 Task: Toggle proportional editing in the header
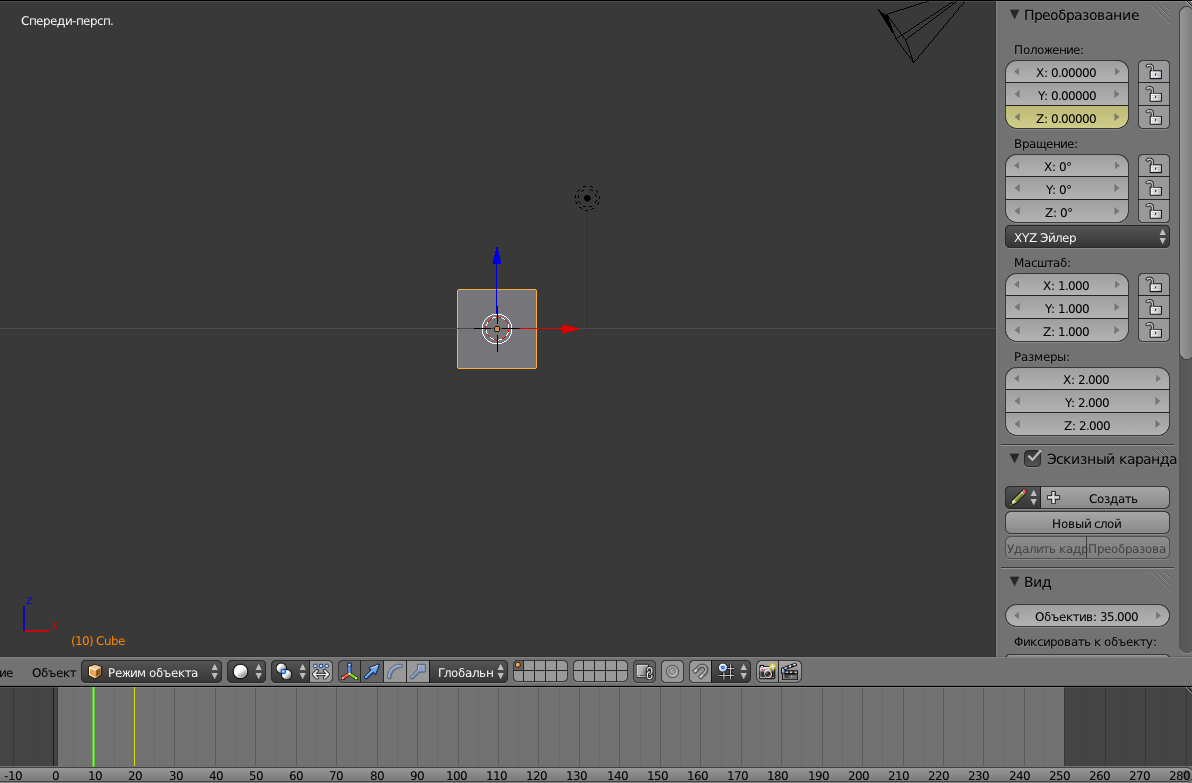click(x=672, y=672)
